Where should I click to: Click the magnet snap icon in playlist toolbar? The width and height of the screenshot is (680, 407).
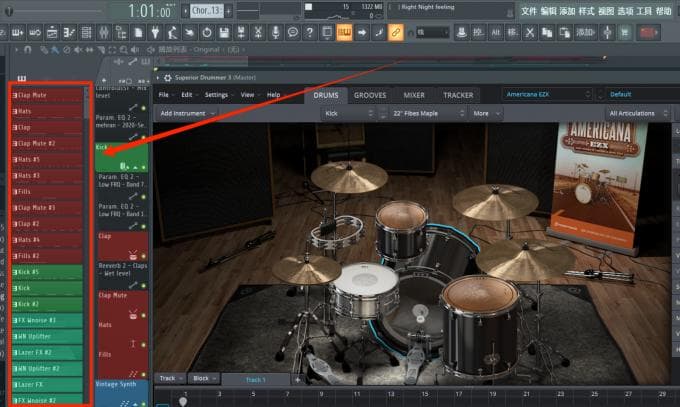(x=27, y=50)
